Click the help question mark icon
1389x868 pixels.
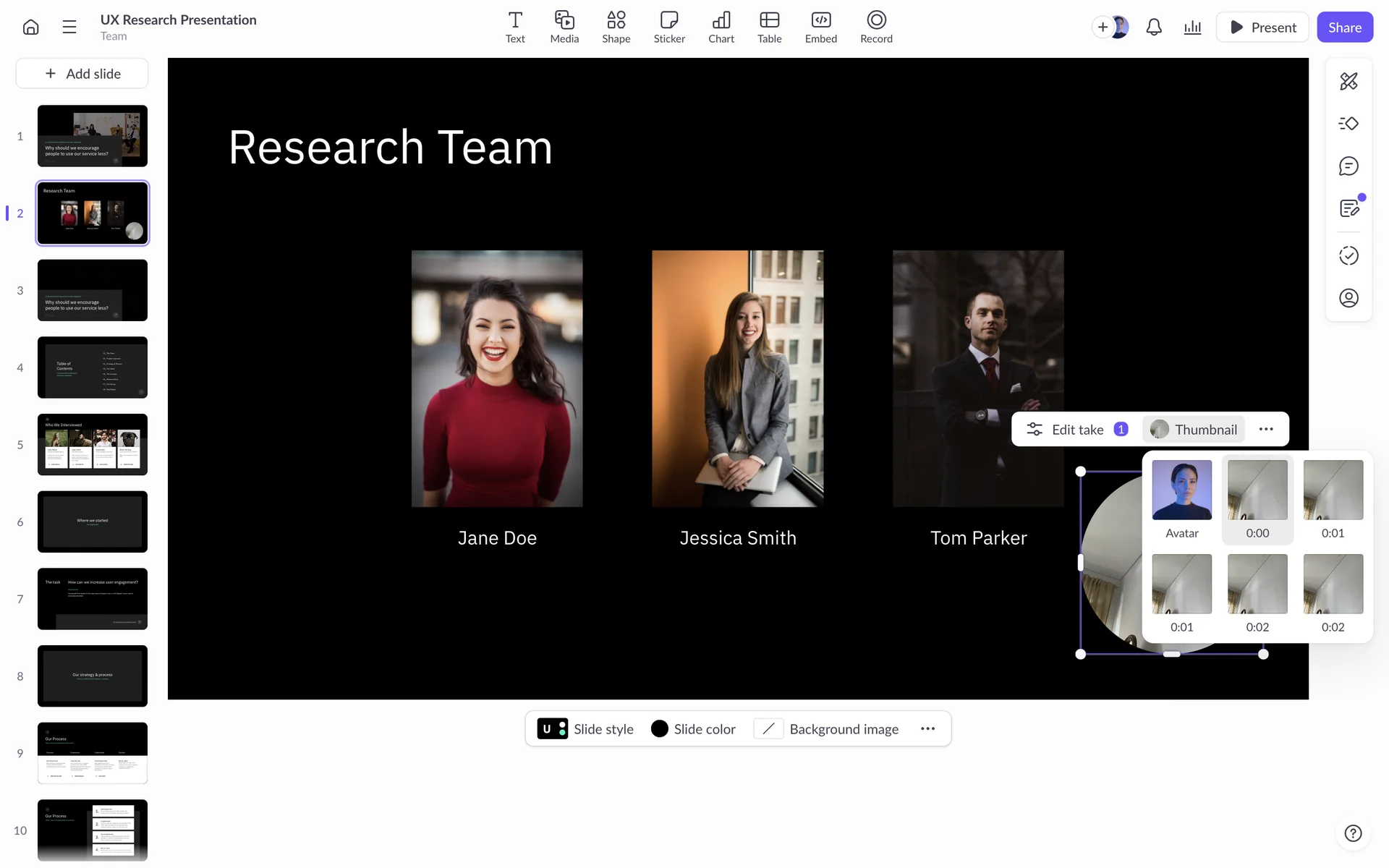click(x=1353, y=833)
